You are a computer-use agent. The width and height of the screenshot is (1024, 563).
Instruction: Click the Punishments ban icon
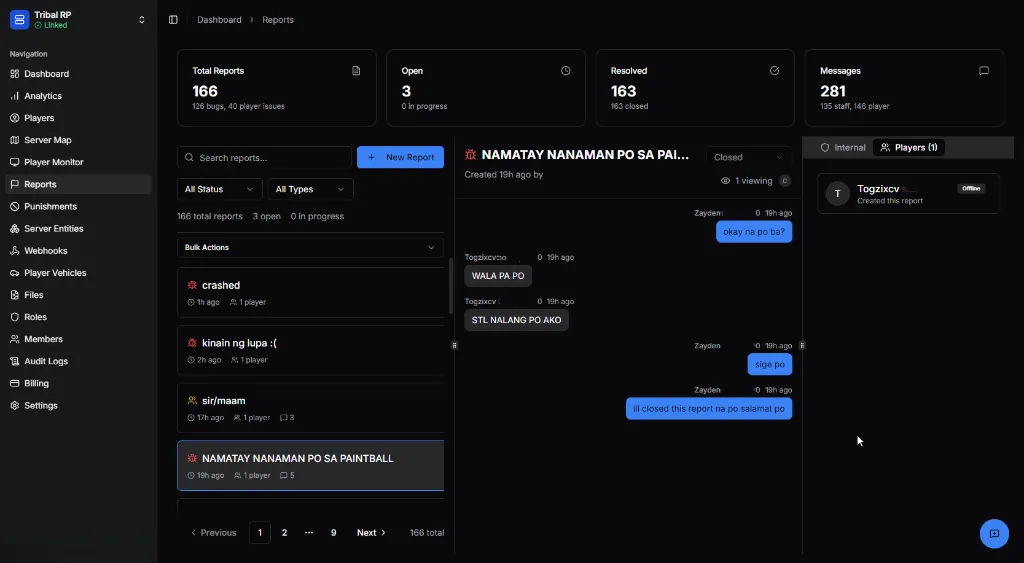(14, 206)
